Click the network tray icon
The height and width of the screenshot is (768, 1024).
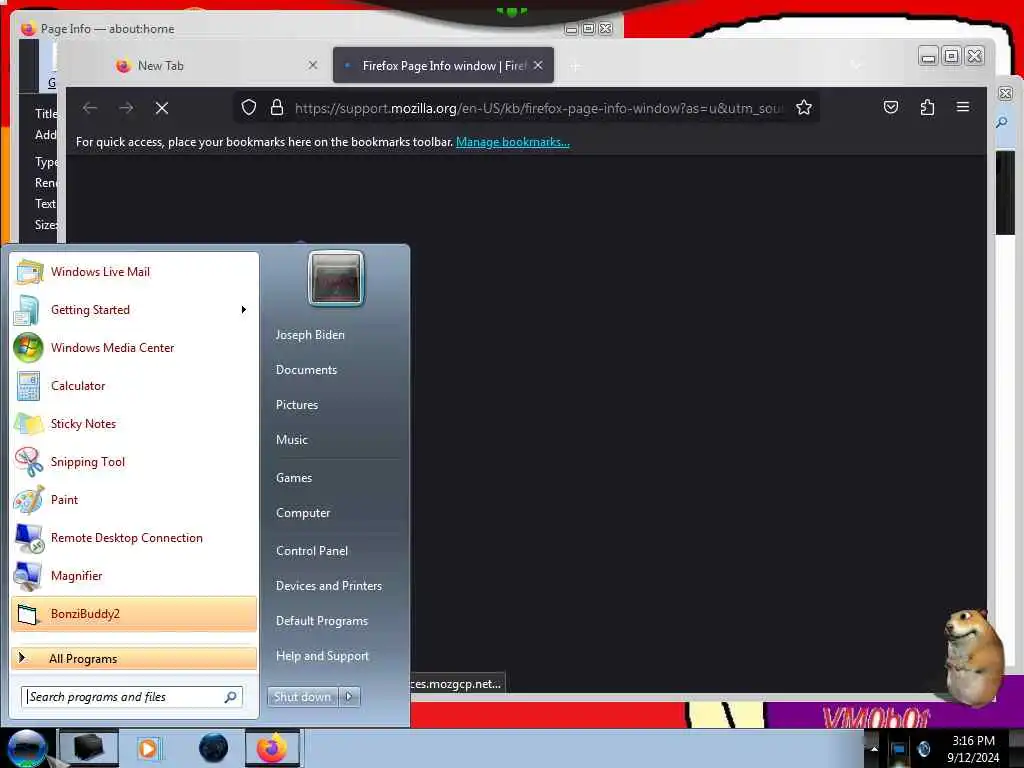[899, 749]
